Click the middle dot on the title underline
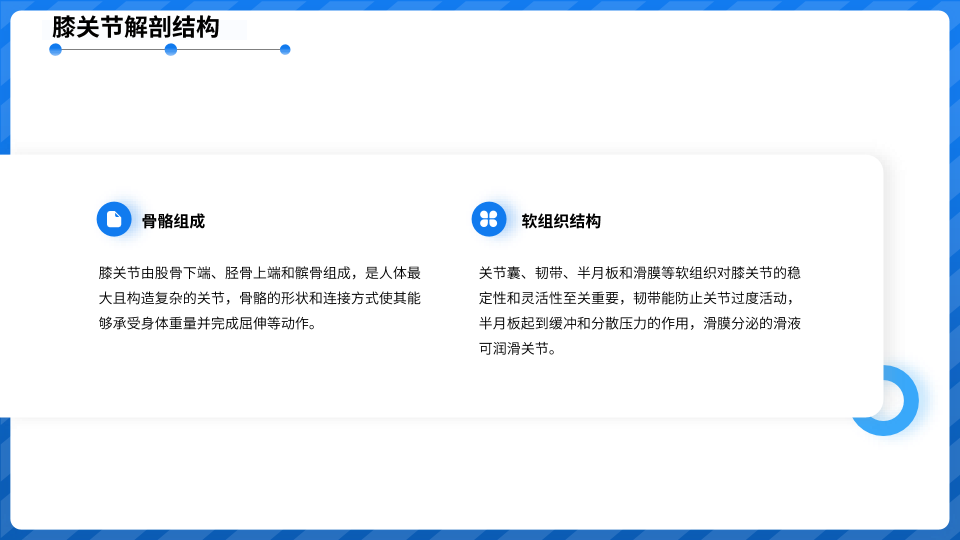 coord(171,49)
